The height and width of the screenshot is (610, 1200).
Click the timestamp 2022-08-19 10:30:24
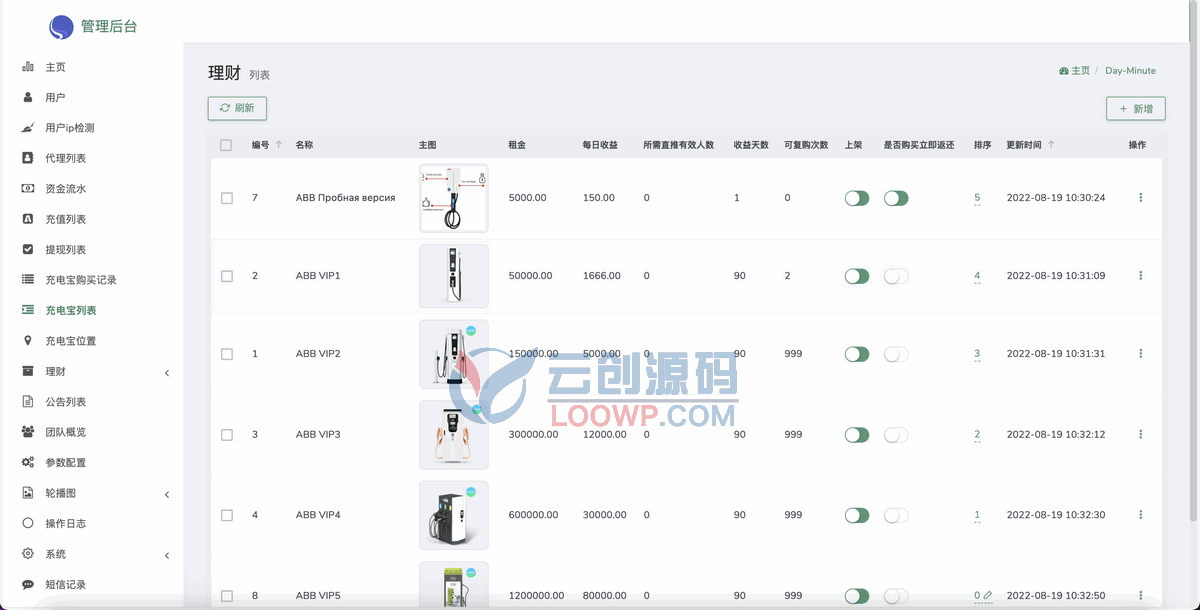click(1056, 198)
